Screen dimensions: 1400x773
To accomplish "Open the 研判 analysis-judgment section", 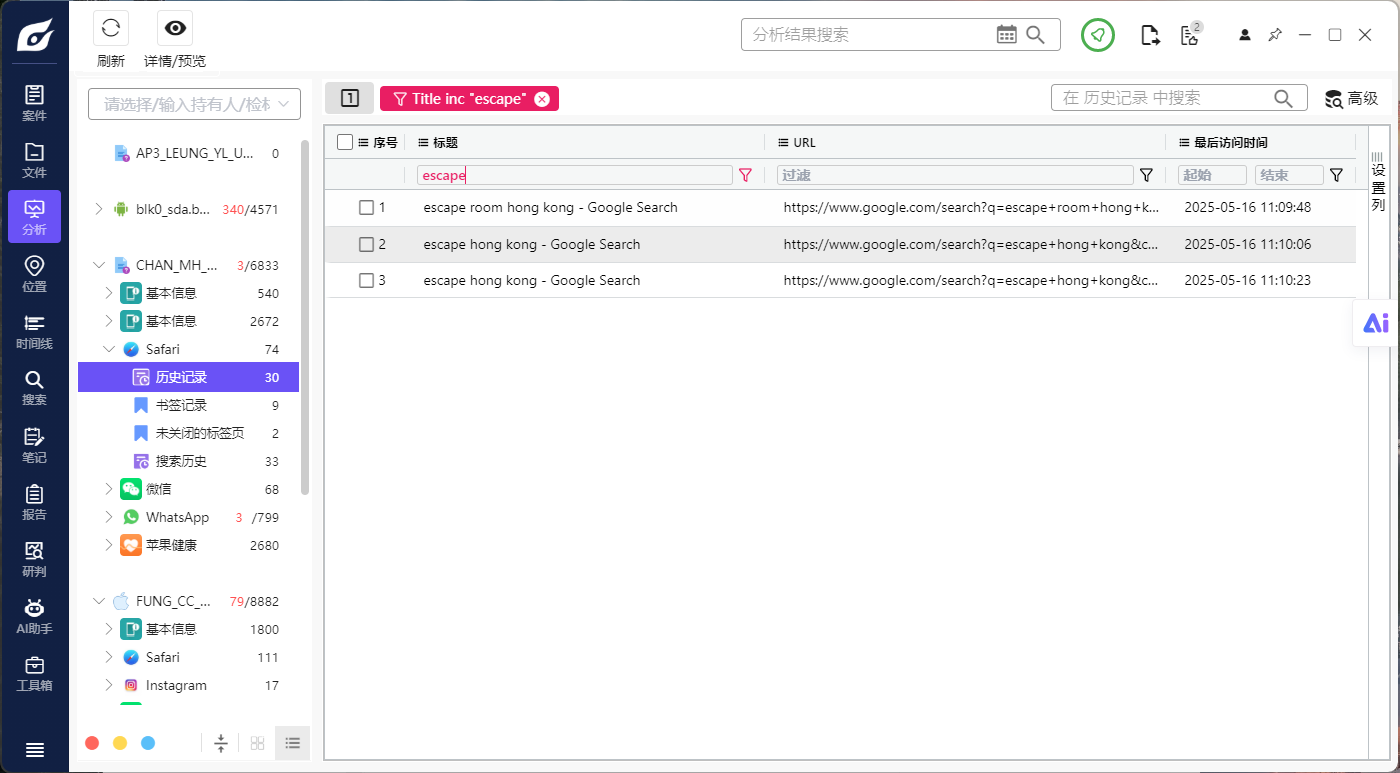I will [x=34, y=559].
